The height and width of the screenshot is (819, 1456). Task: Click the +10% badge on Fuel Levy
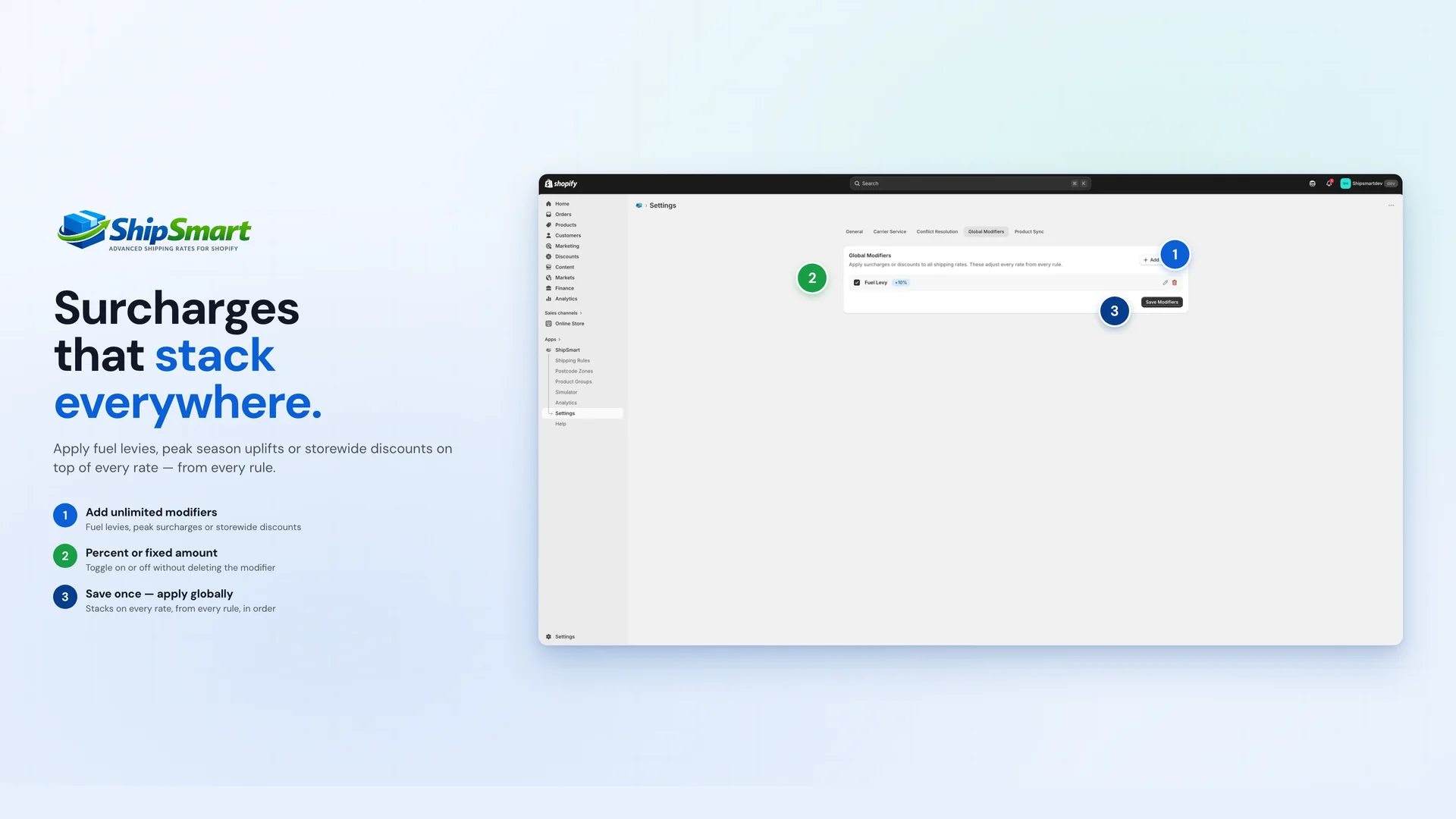(901, 283)
